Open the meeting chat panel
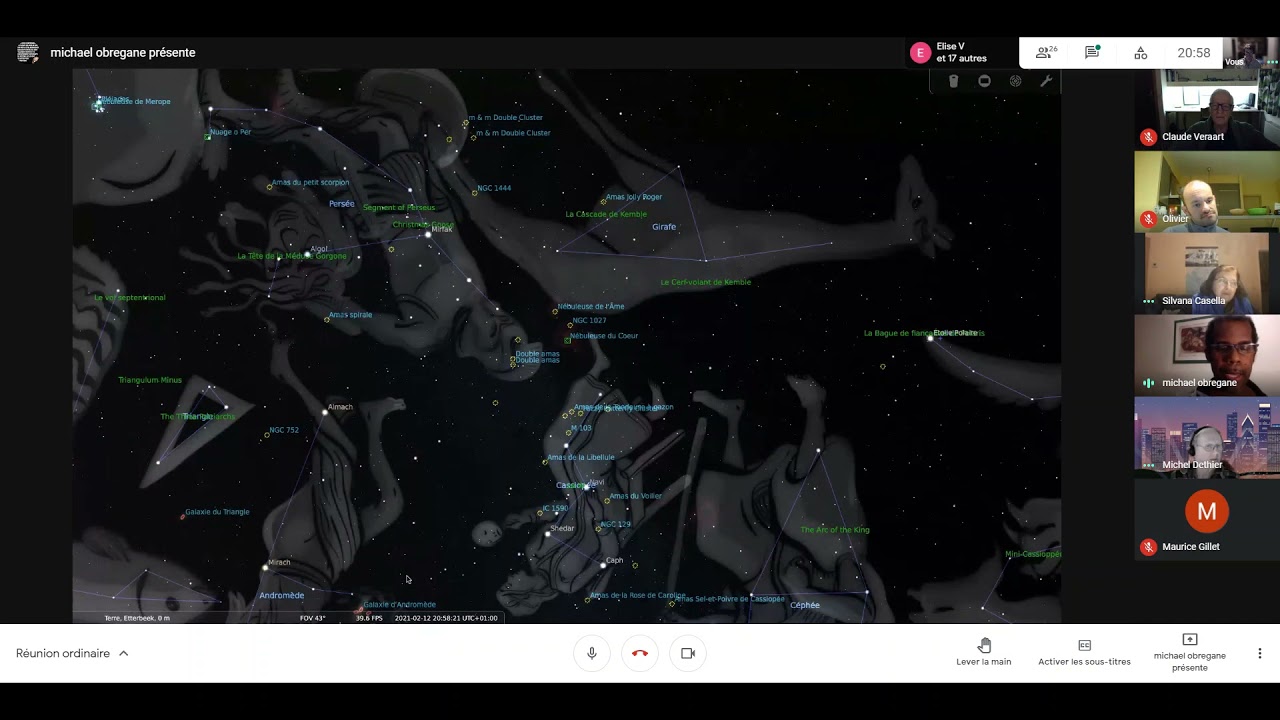Image resolution: width=1280 pixels, height=720 pixels. (x=1093, y=53)
